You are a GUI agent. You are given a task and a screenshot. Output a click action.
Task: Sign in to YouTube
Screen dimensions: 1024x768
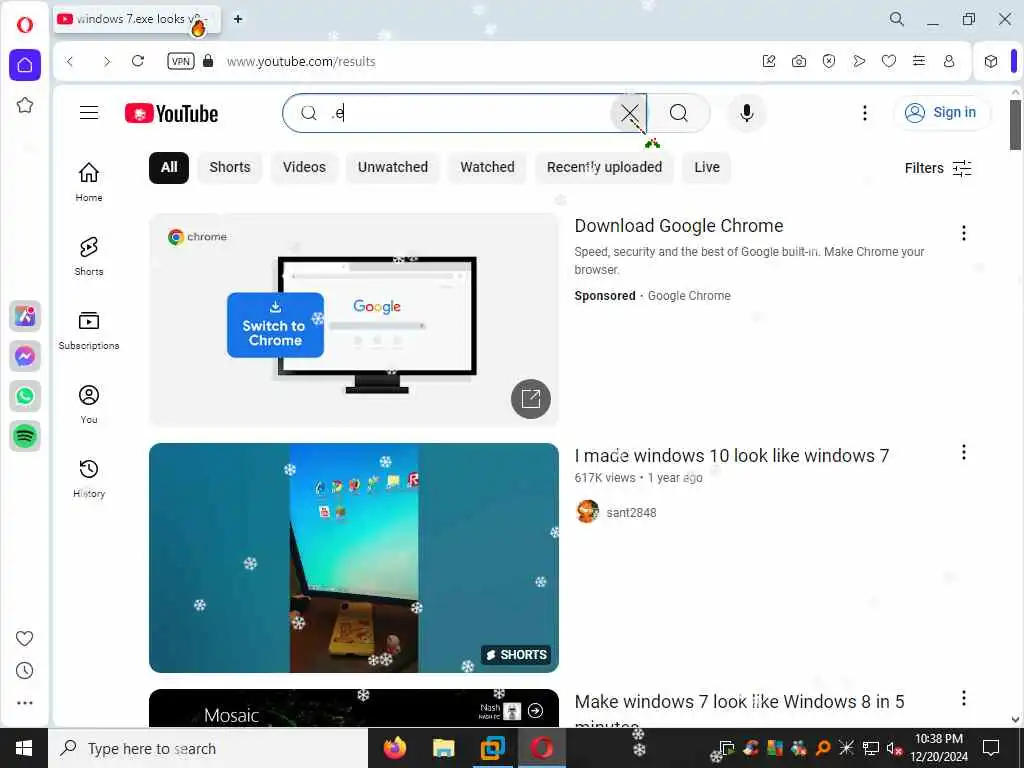tap(941, 112)
